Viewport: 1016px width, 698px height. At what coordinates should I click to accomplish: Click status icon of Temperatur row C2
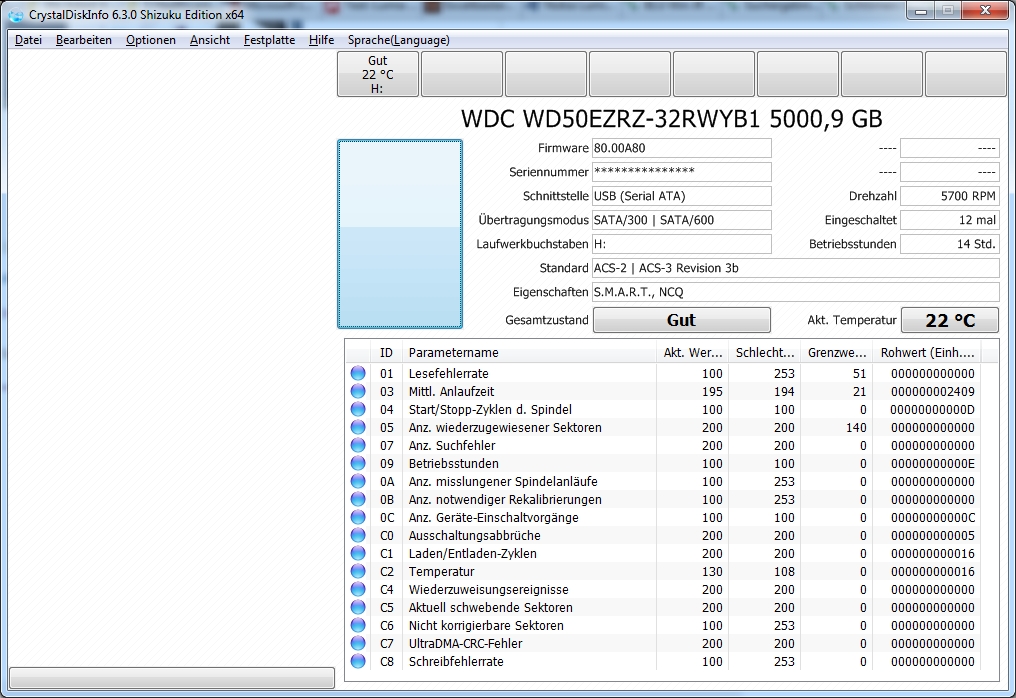[x=358, y=571]
